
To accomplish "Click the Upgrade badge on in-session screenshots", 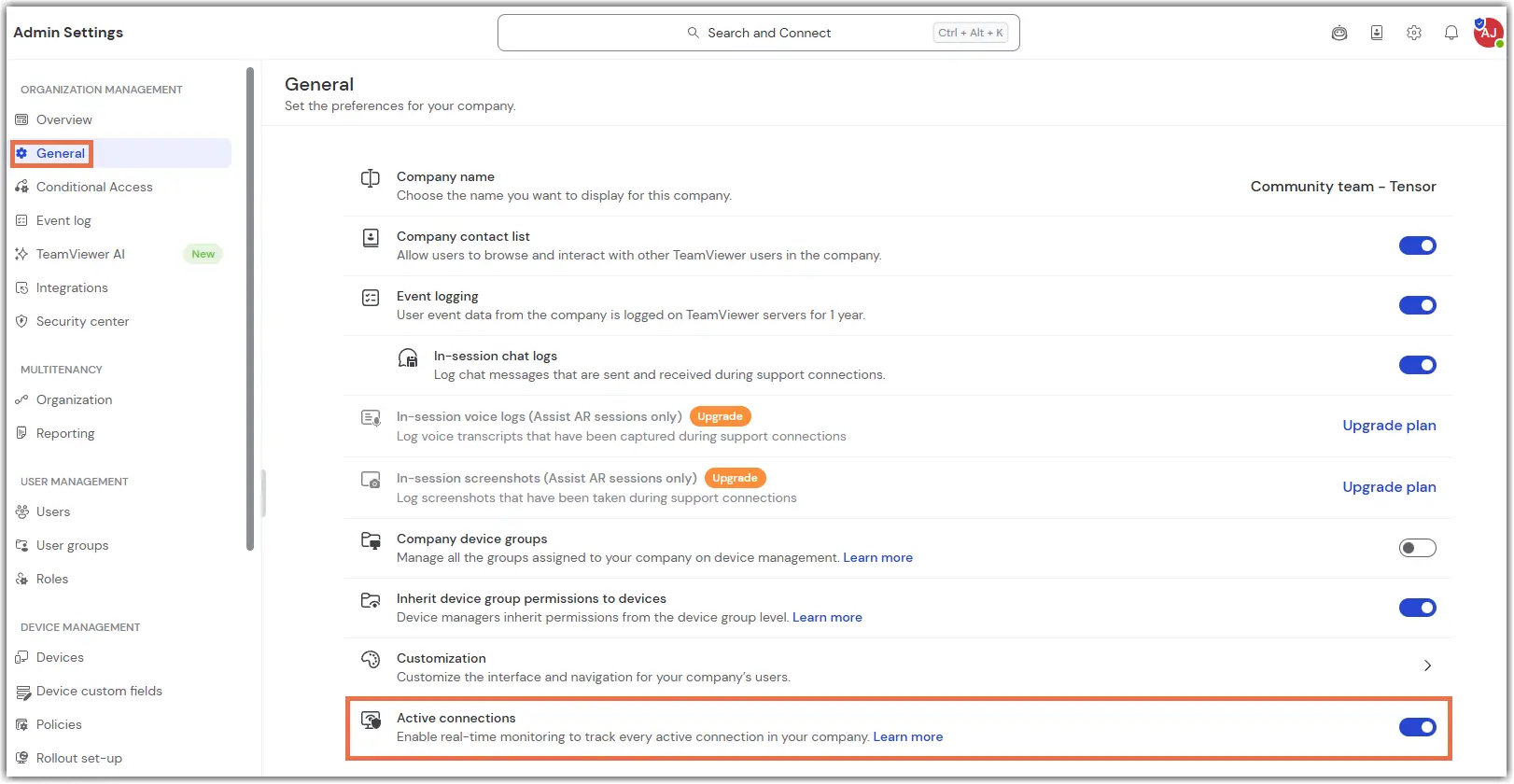I will (735, 478).
